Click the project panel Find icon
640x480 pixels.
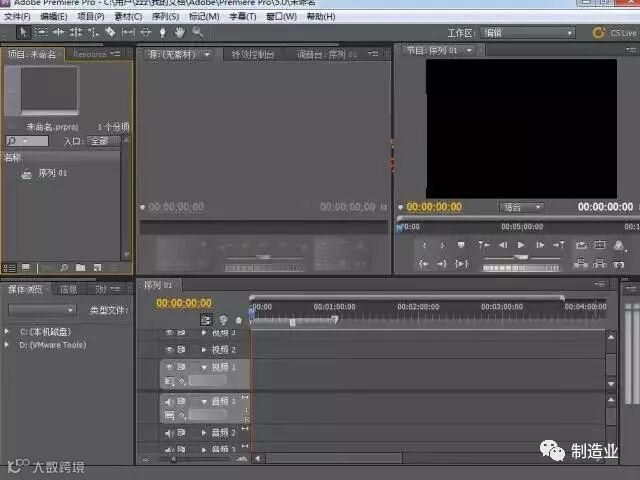pyautogui.click(x=64, y=267)
